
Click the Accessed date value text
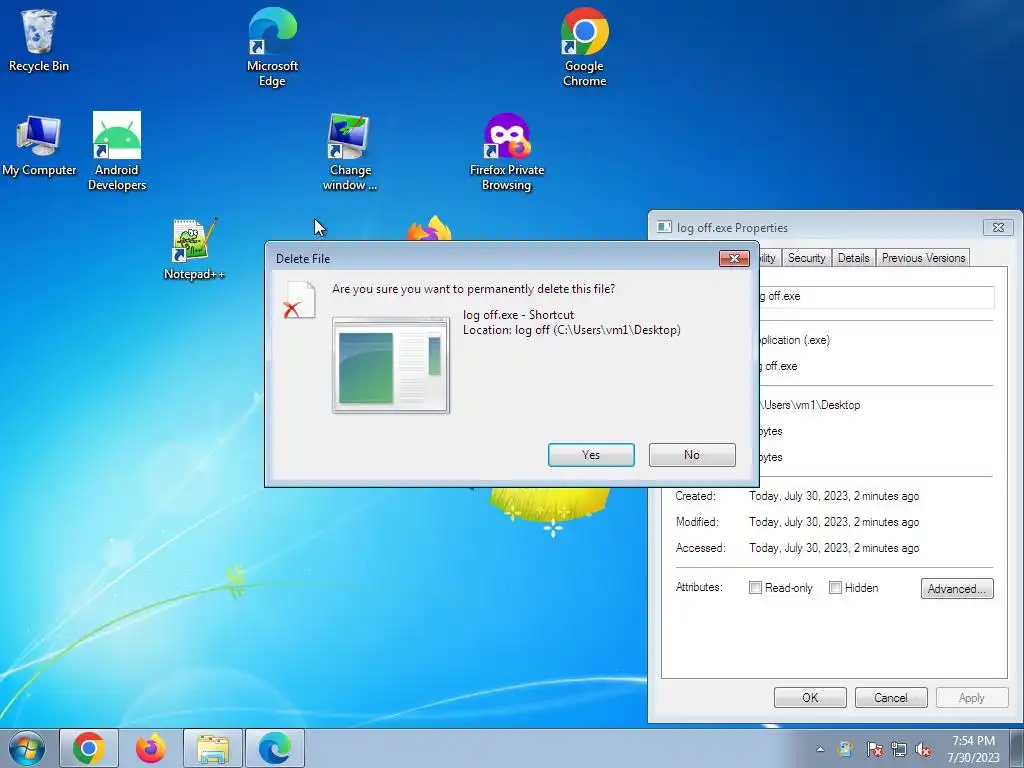[x=834, y=549]
